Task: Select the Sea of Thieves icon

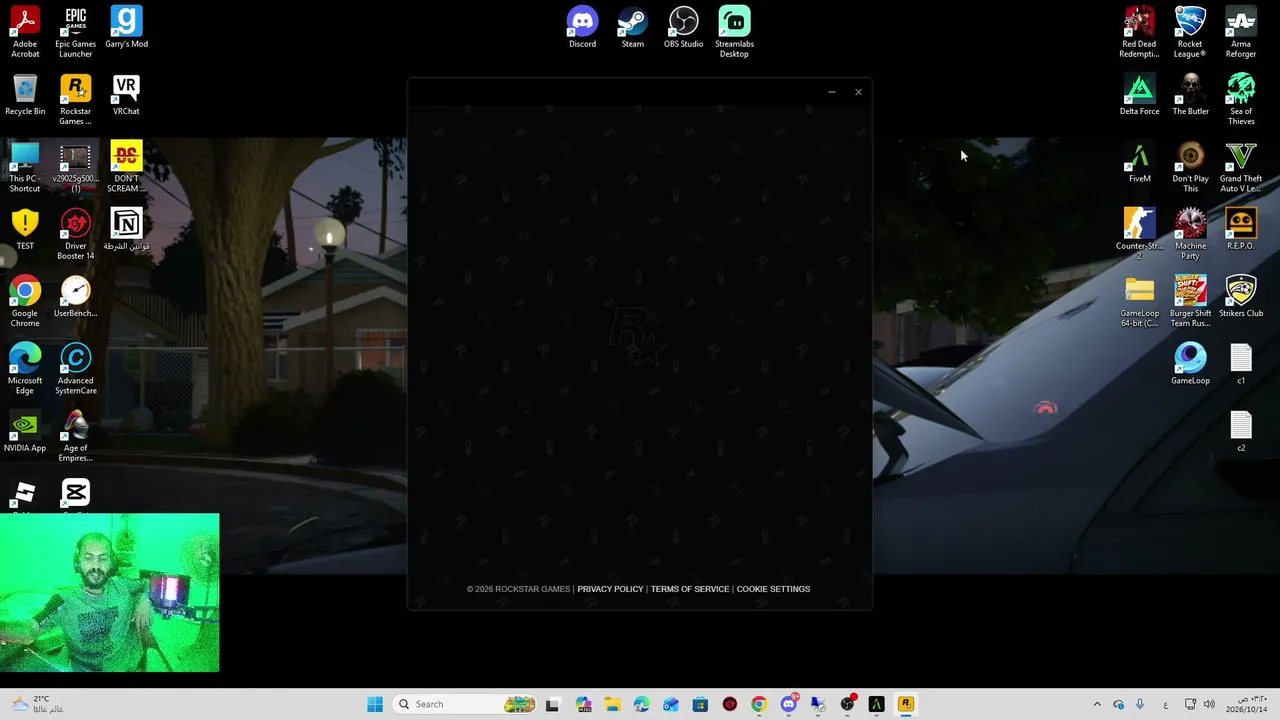Action: coord(1241,99)
